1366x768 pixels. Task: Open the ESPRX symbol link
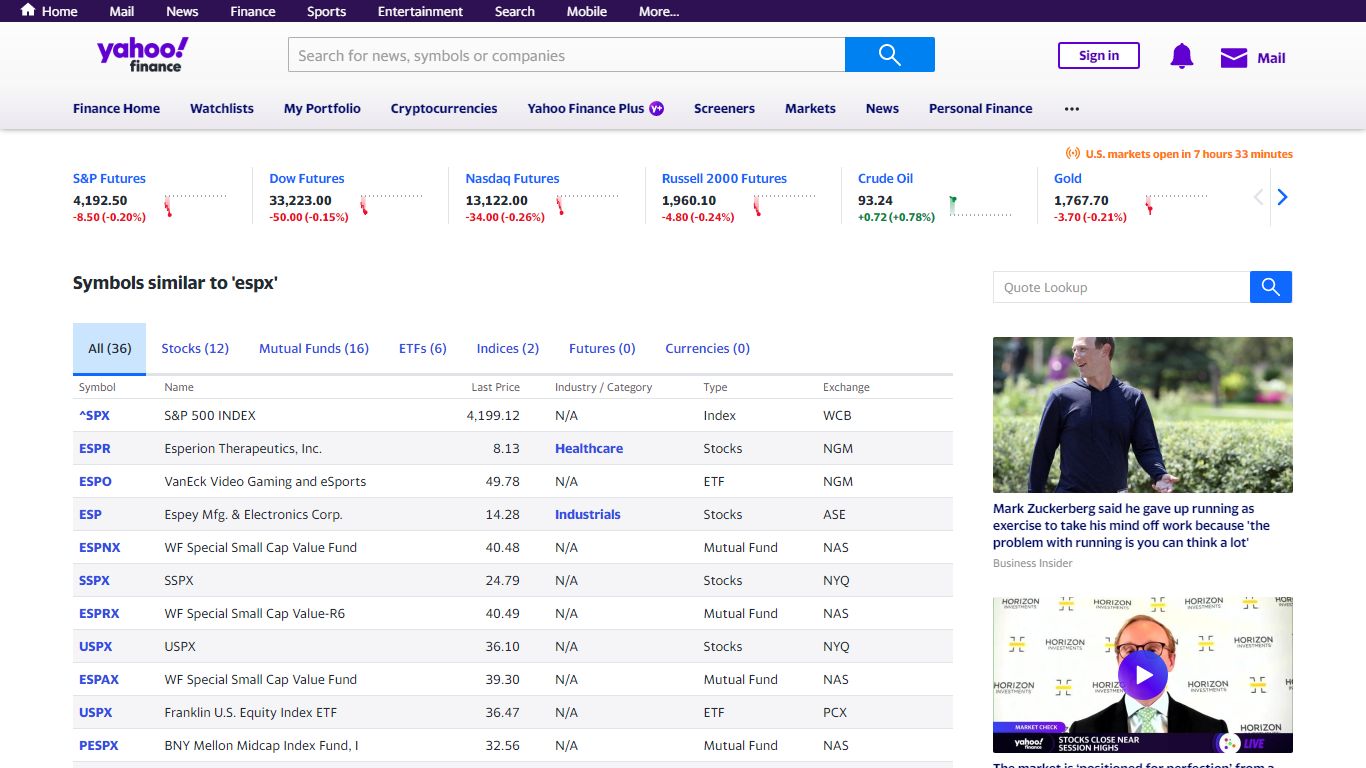coord(99,613)
